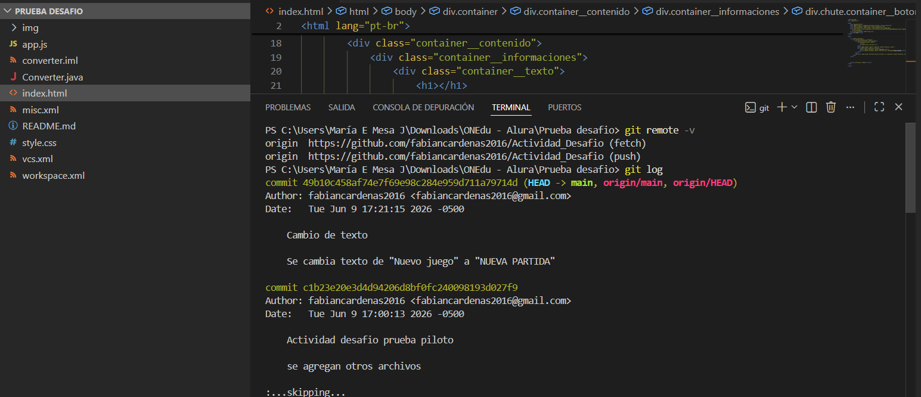Close the terminal panel
The width and height of the screenshot is (921, 397).
tap(898, 107)
